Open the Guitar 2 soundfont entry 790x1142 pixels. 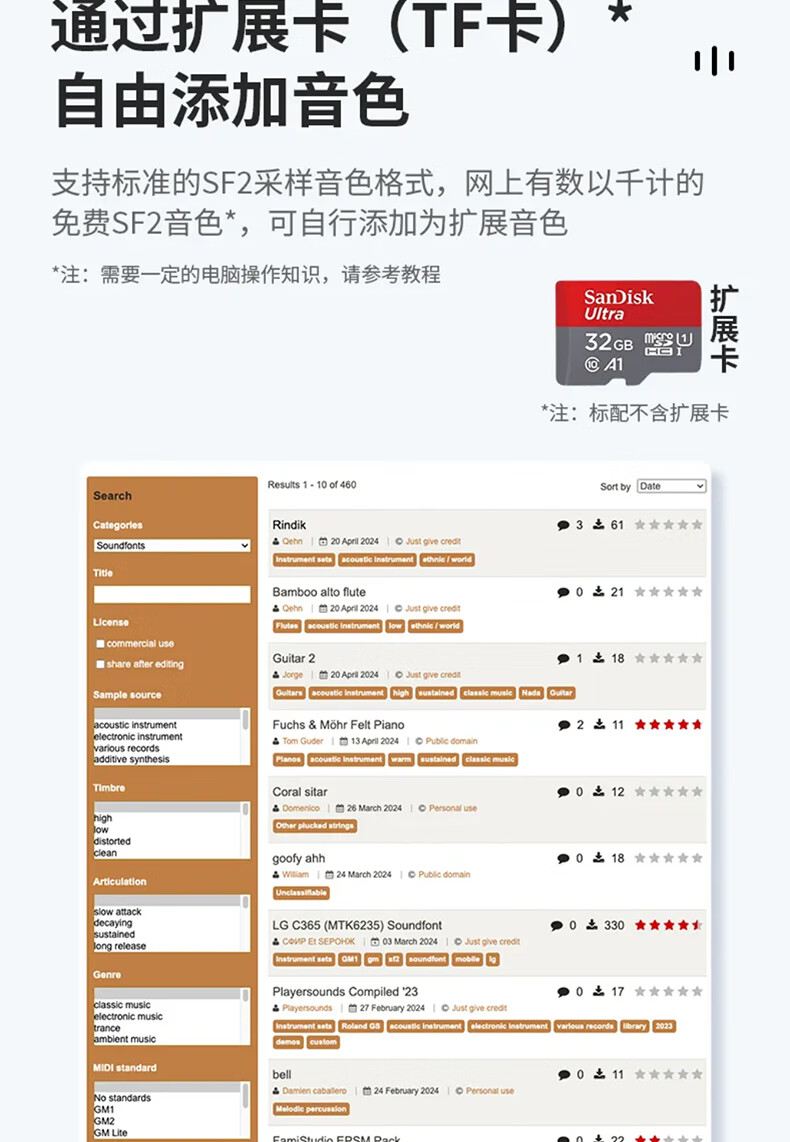point(293,658)
